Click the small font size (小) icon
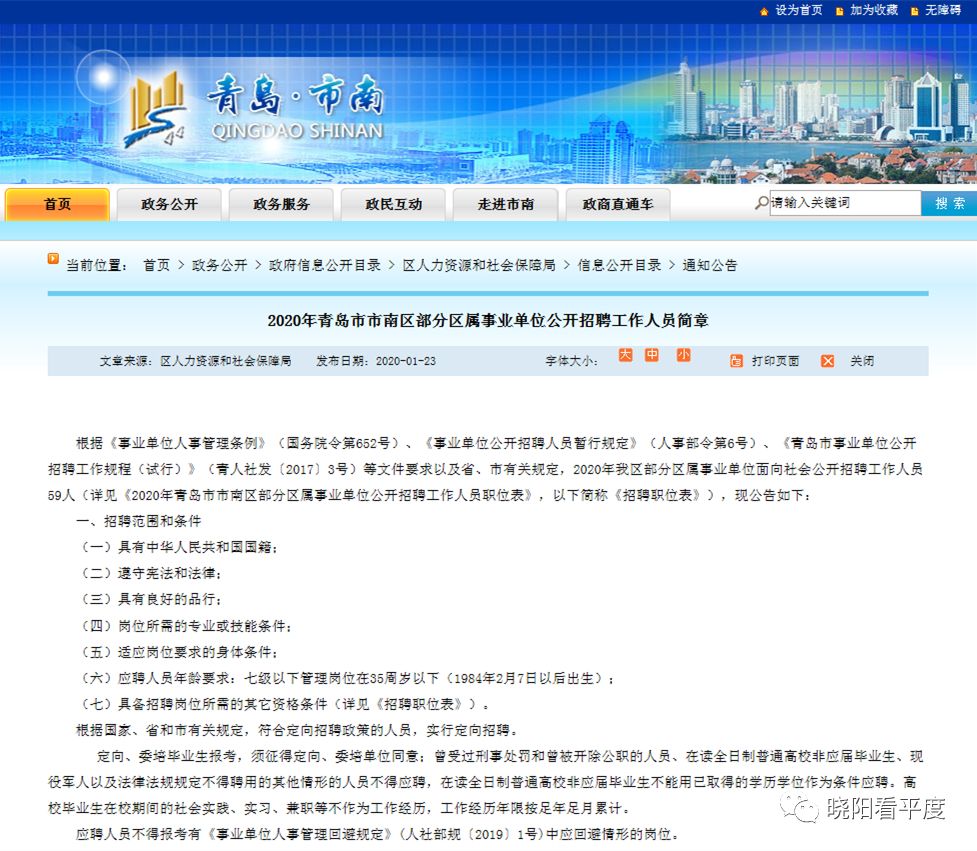The width and height of the screenshot is (977, 851). click(683, 355)
